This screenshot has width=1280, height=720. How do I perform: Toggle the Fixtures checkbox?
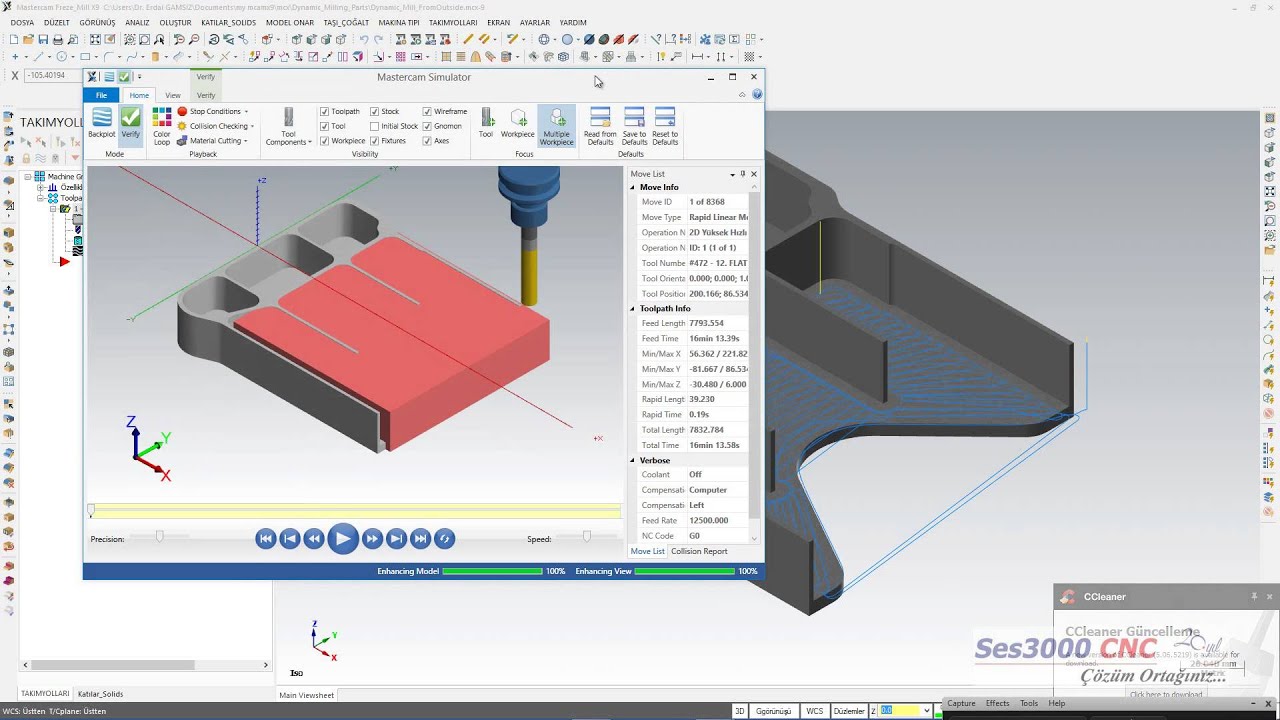[x=375, y=141]
